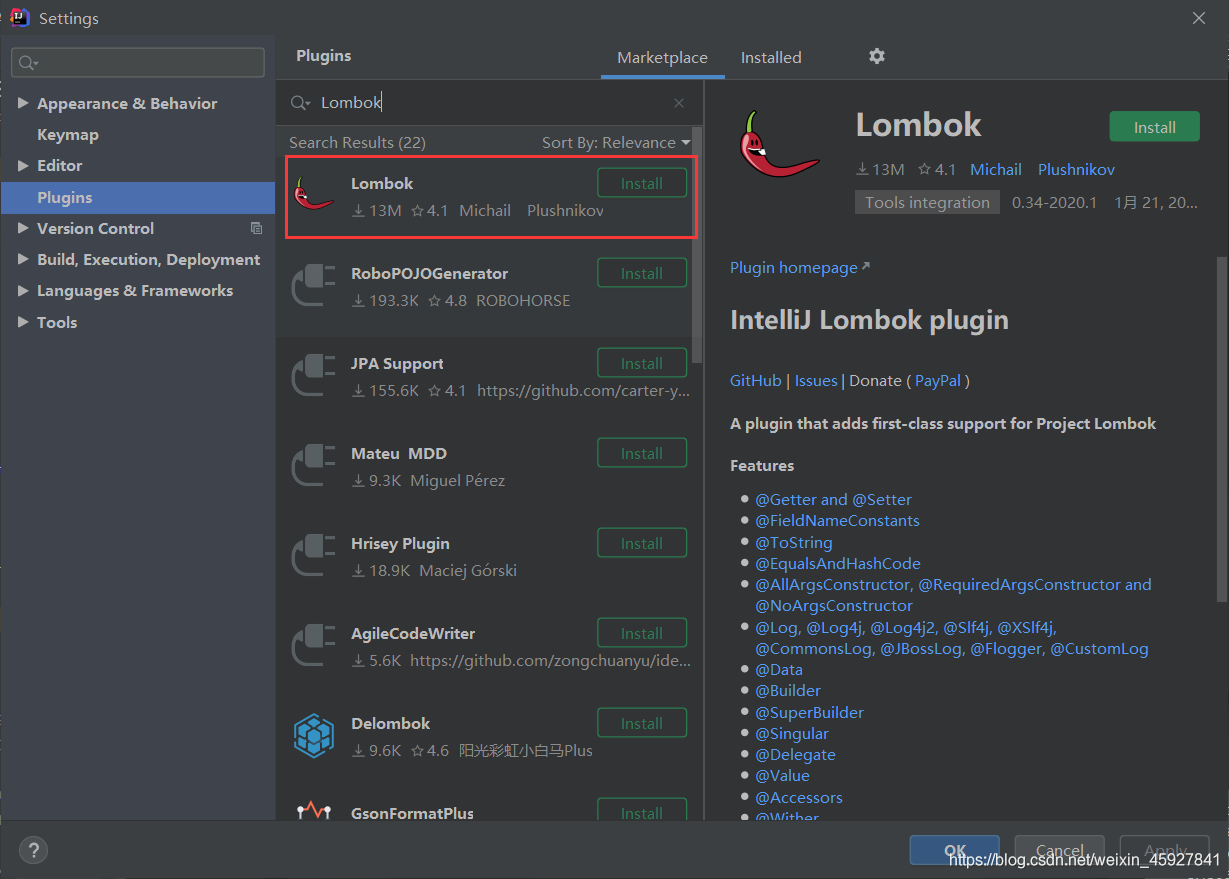Install the Lombok plugin from results list
This screenshot has width=1229, height=879.
(x=642, y=183)
